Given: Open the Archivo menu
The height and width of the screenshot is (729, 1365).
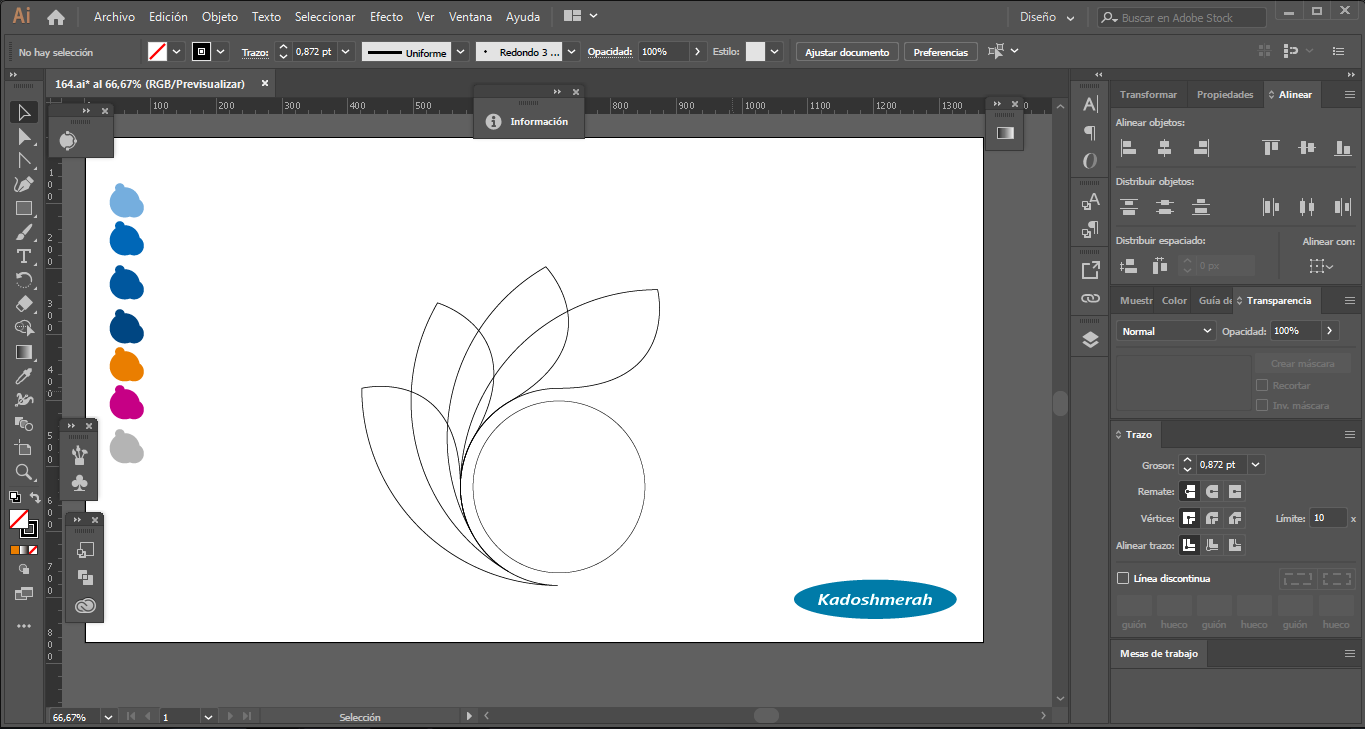Looking at the screenshot, I should tap(114, 17).
